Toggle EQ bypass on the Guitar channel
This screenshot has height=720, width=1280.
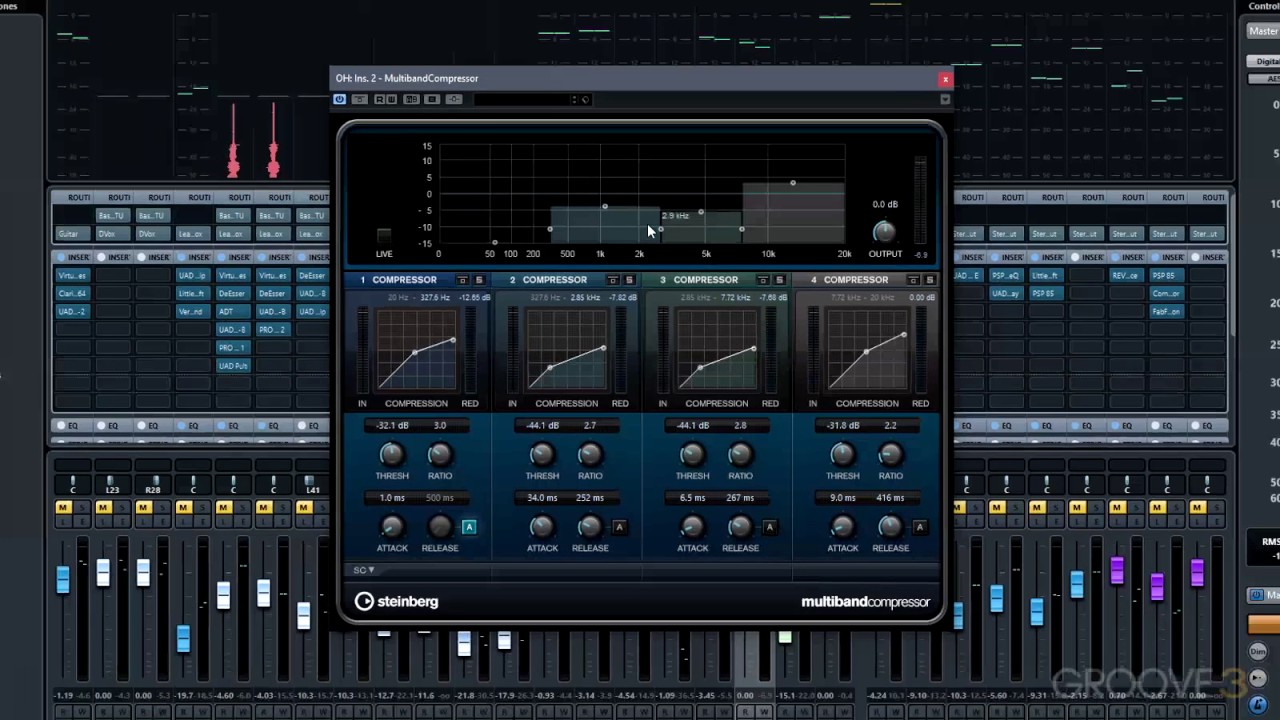pos(60,426)
